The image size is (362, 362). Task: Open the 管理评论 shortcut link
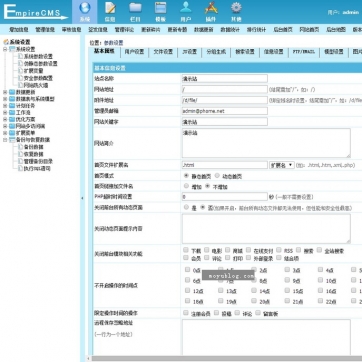click(x=124, y=29)
